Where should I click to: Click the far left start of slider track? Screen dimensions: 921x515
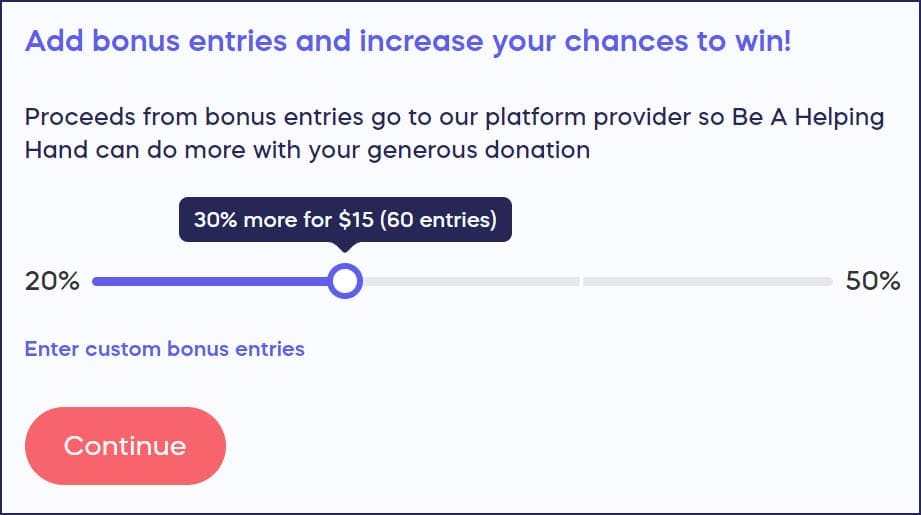pos(96,281)
